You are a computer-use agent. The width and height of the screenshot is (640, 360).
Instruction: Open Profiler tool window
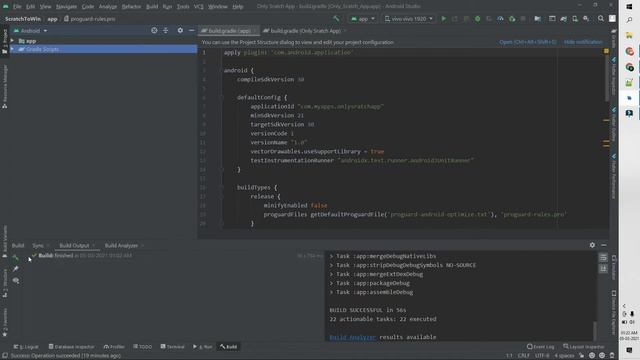(x=114, y=347)
